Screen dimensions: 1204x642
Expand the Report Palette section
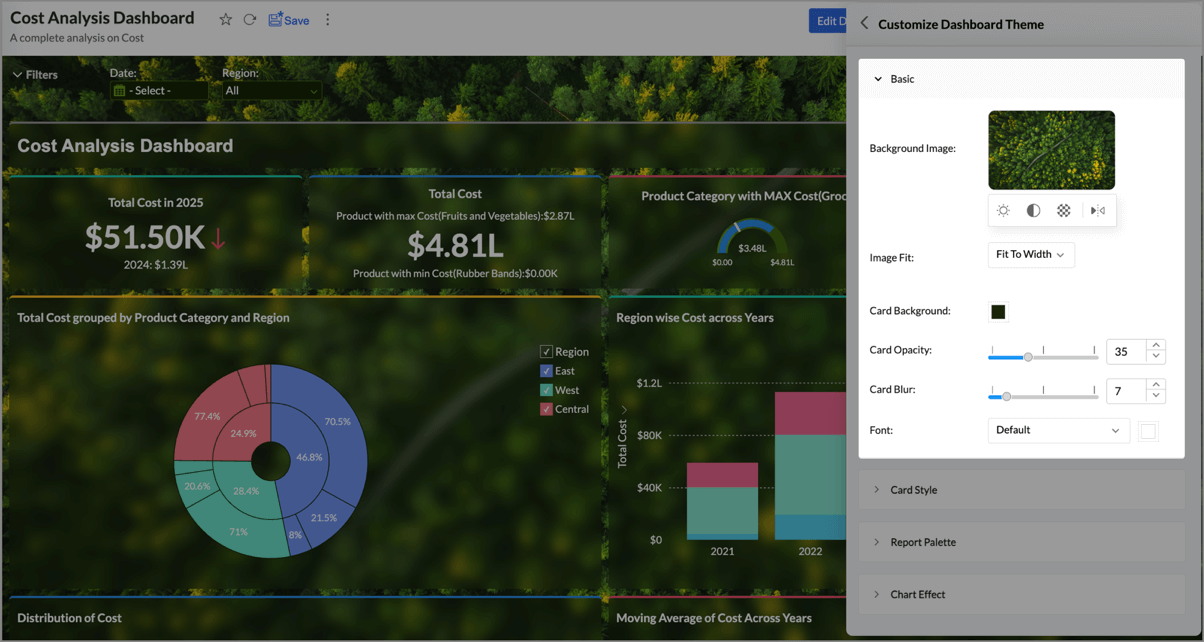[x=922, y=542]
